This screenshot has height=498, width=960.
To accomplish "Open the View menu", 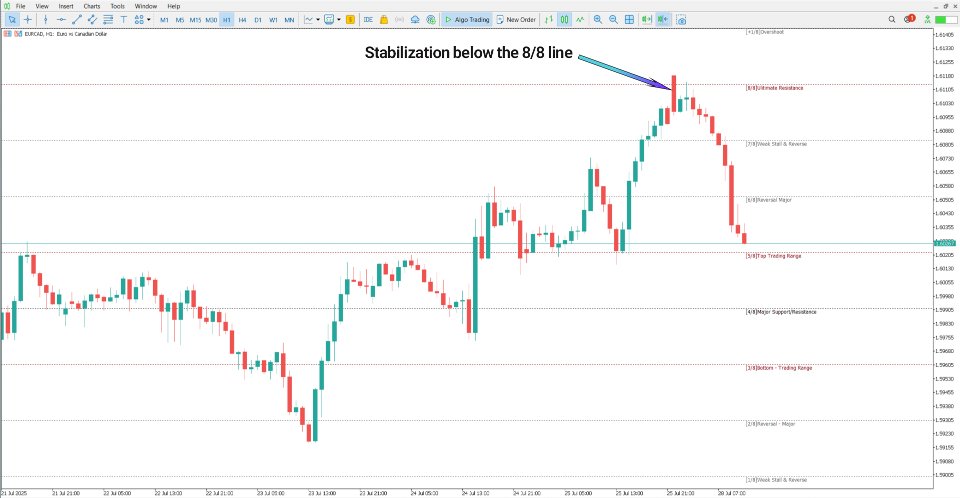I will [x=42, y=6].
